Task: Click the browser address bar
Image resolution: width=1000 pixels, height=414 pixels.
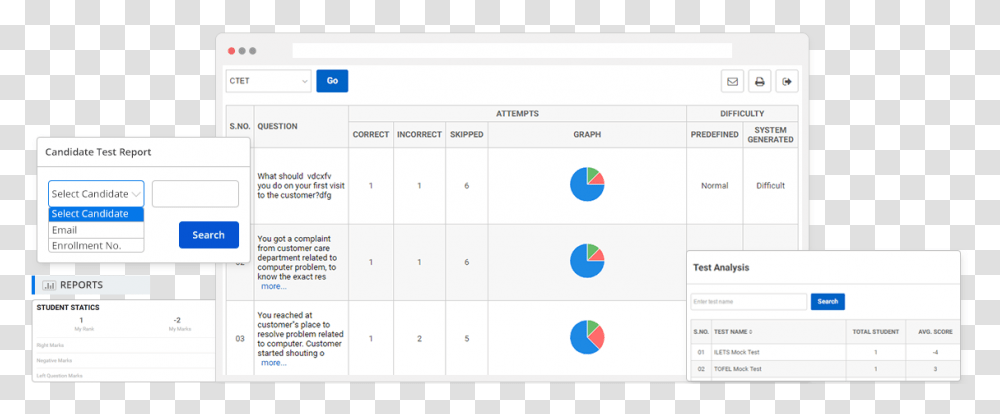Action: 511,50
